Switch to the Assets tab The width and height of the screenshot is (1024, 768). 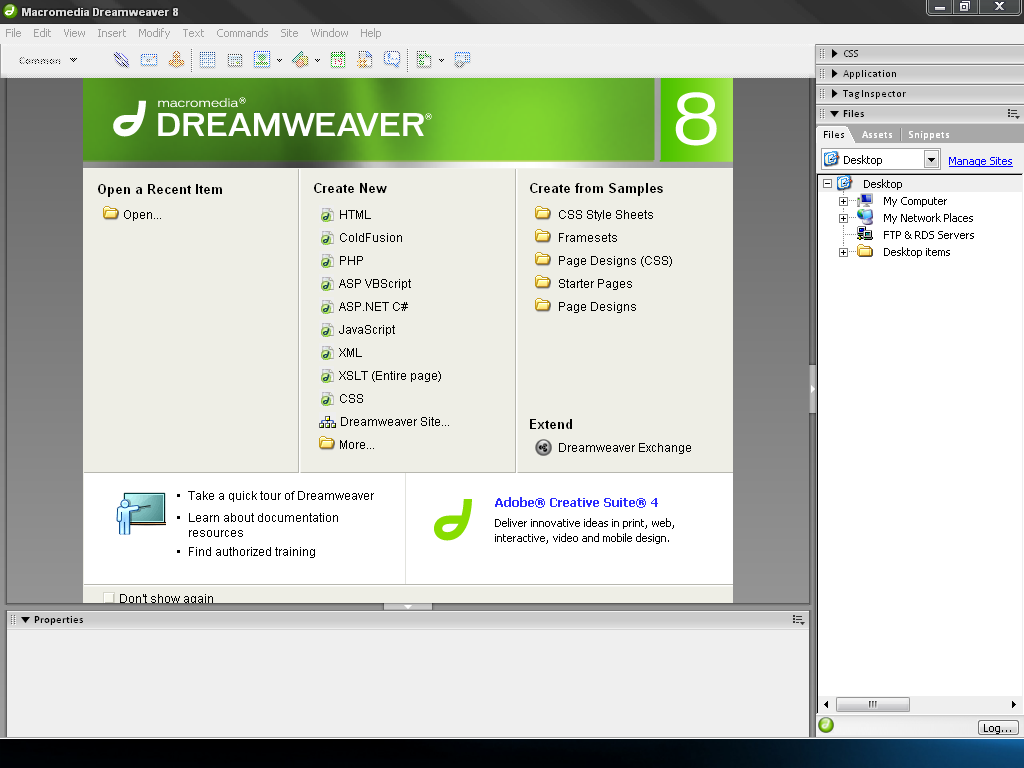coord(876,135)
